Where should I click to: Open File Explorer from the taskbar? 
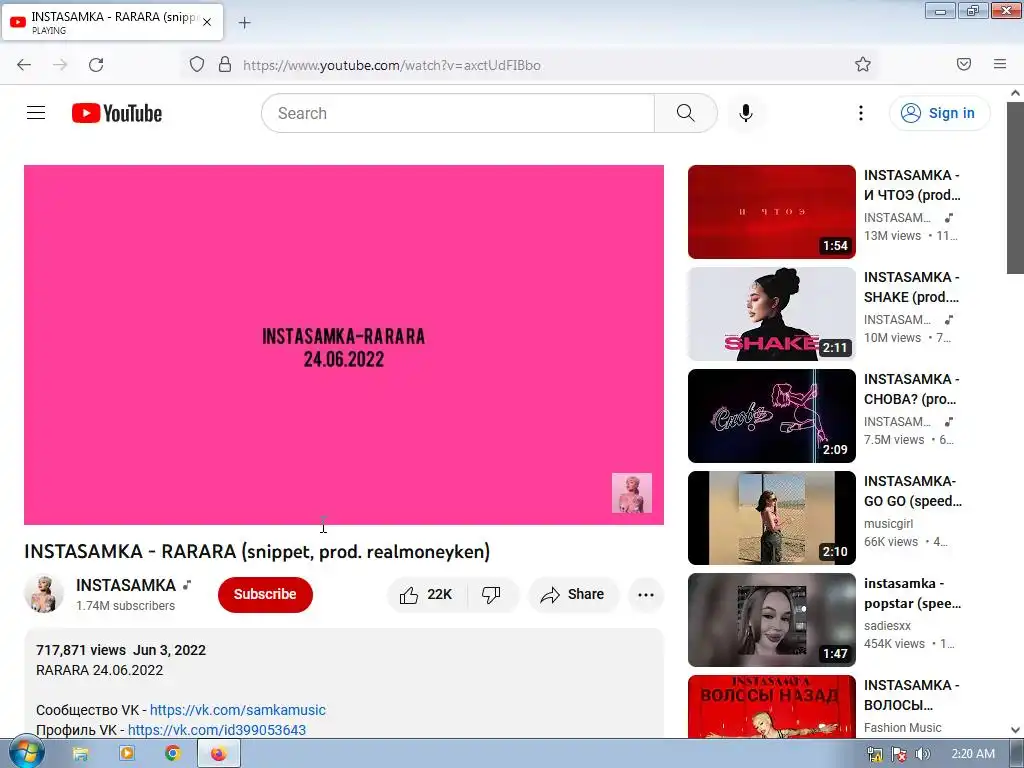tap(80, 754)
